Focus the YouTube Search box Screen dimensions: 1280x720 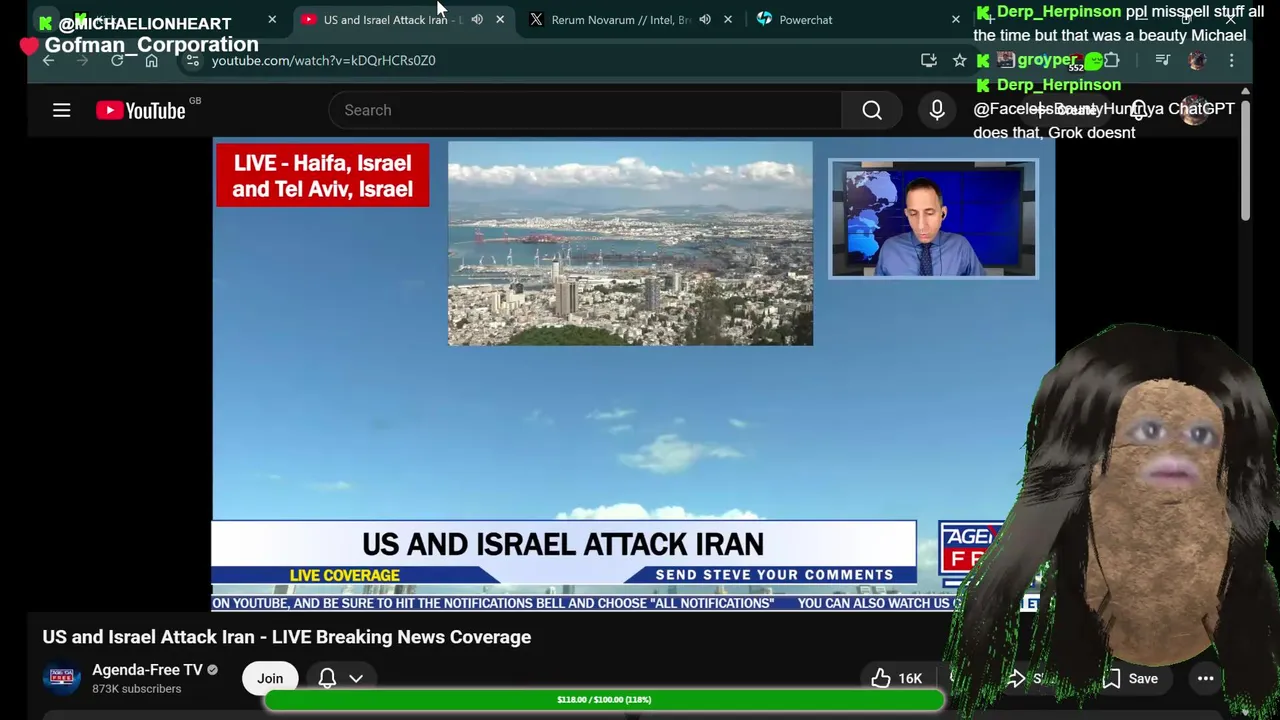(x=585, y=110)
